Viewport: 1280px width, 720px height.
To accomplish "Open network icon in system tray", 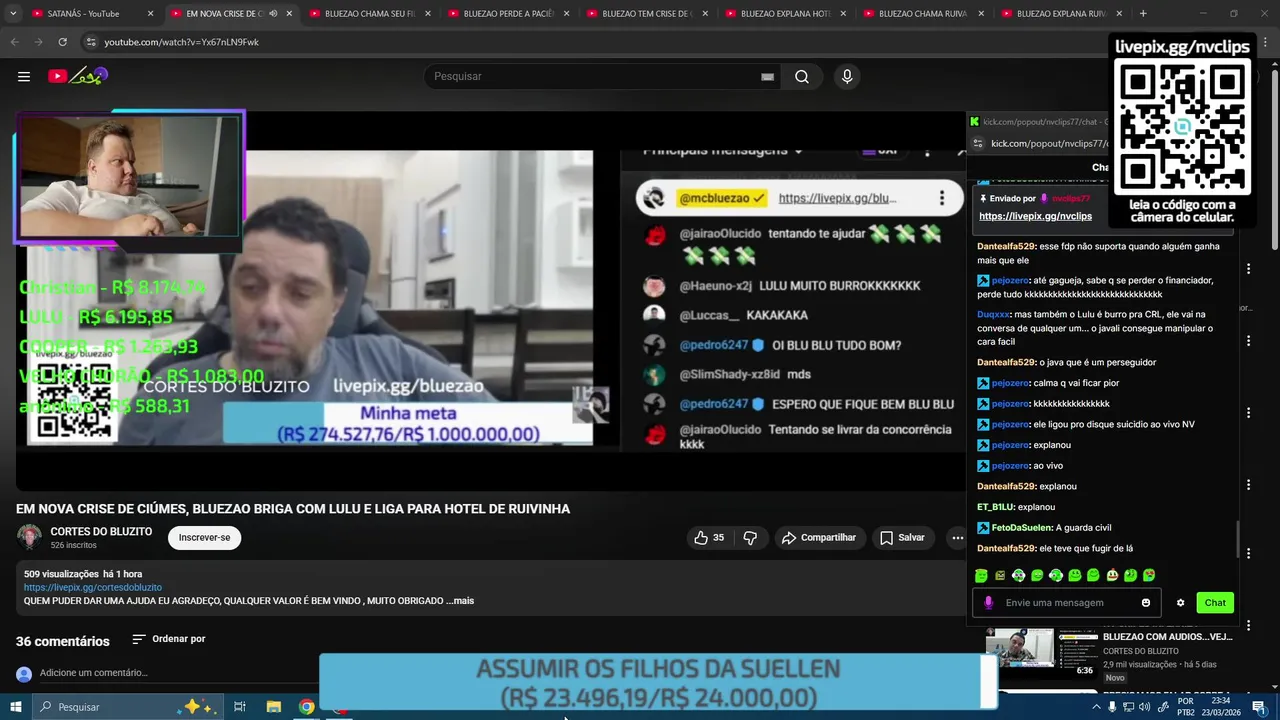I will [x=1129, y=707].
